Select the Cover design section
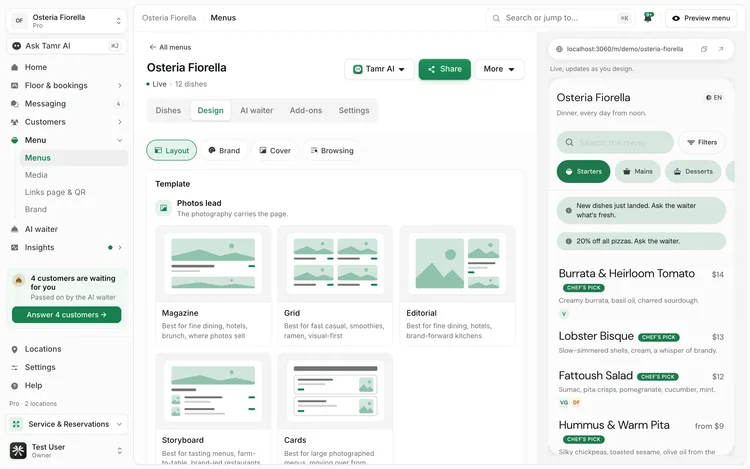750x469 pixels. 275,151
